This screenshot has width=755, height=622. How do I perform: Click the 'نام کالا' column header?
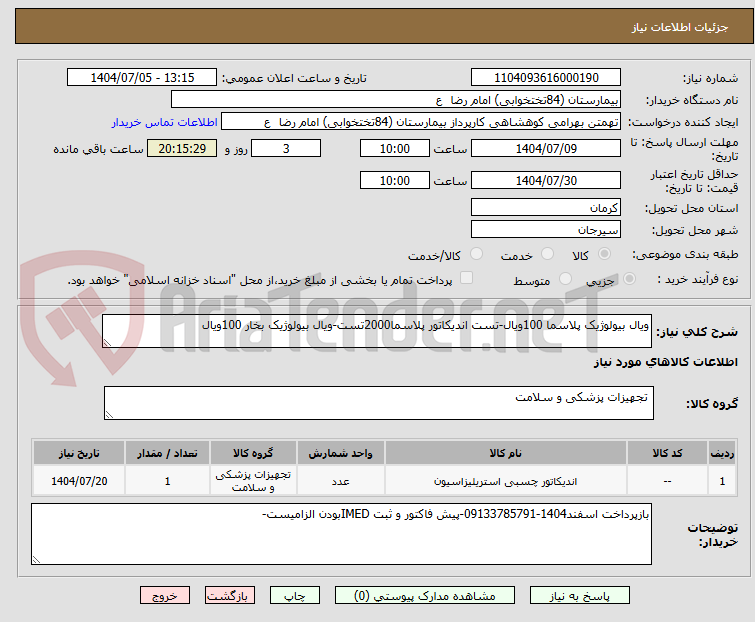pyautogui.click(x=506, y=453)
